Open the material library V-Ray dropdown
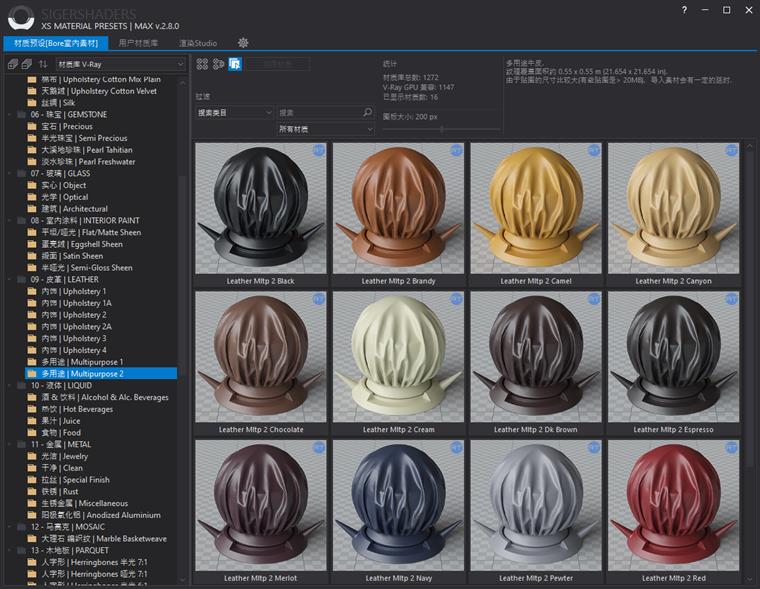This screenshot has height=589, width=760. pyautogui.click(x=121, y=64)
